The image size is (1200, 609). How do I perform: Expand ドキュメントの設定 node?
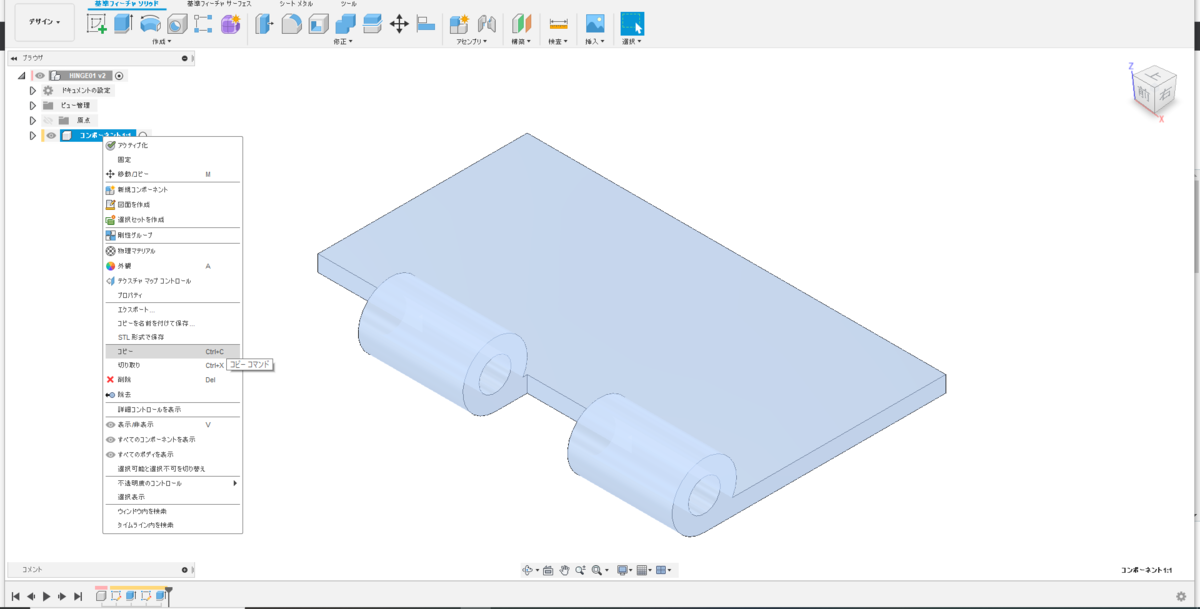(33, 90)
